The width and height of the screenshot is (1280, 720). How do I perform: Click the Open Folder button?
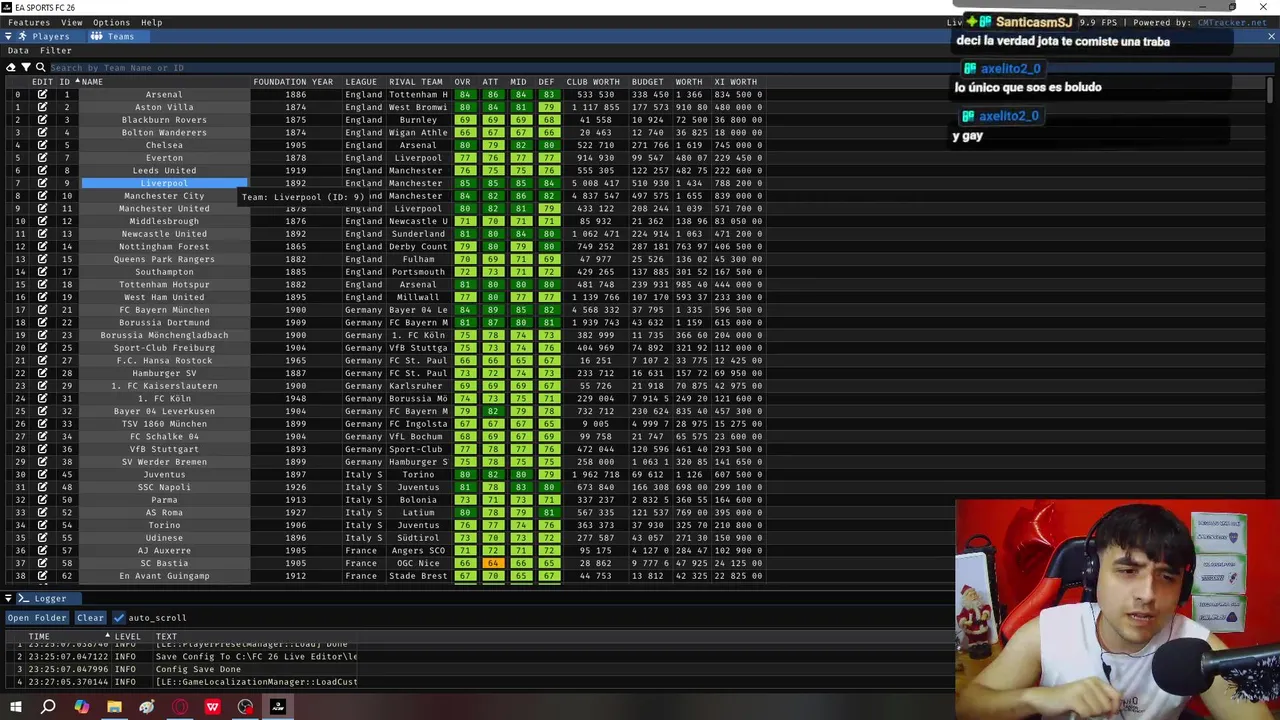pos(37,618)
